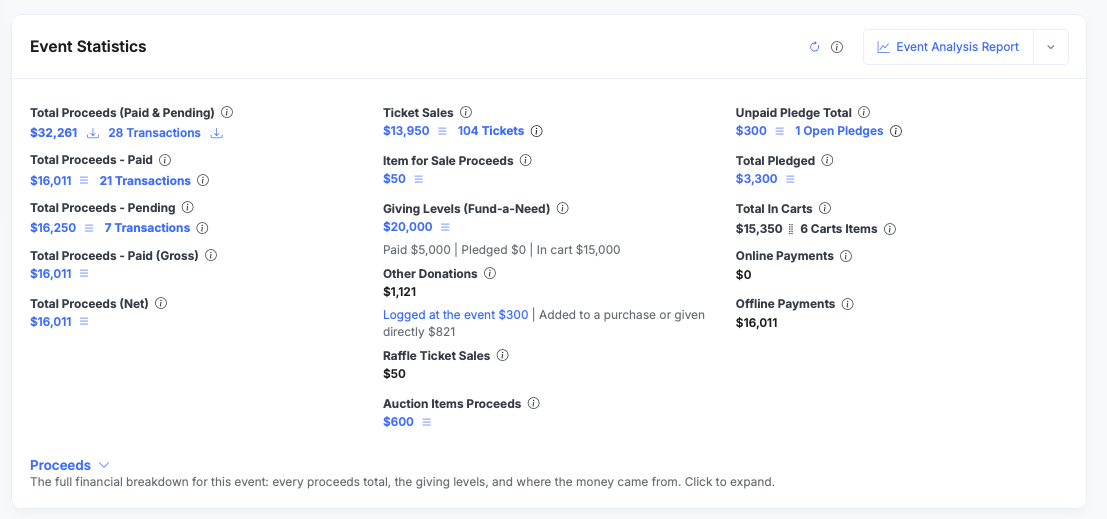
Task: Show info next to 1 Open Pledges
Action: [x=896, y=131]
